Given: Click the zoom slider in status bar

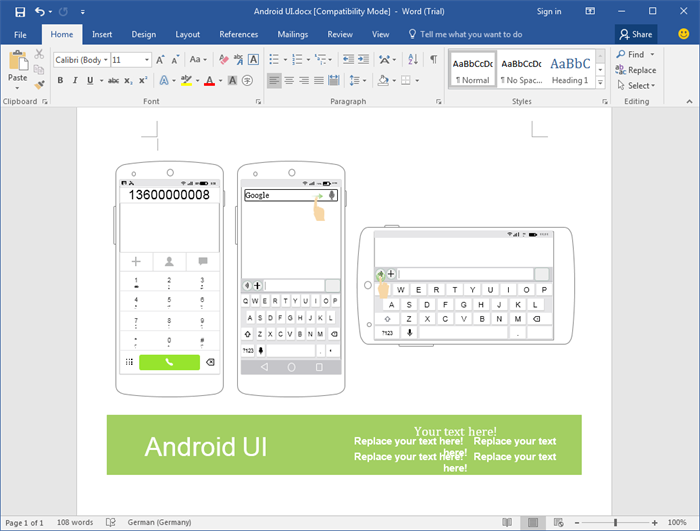Looking at the screenshot, I should pos(617,522).
